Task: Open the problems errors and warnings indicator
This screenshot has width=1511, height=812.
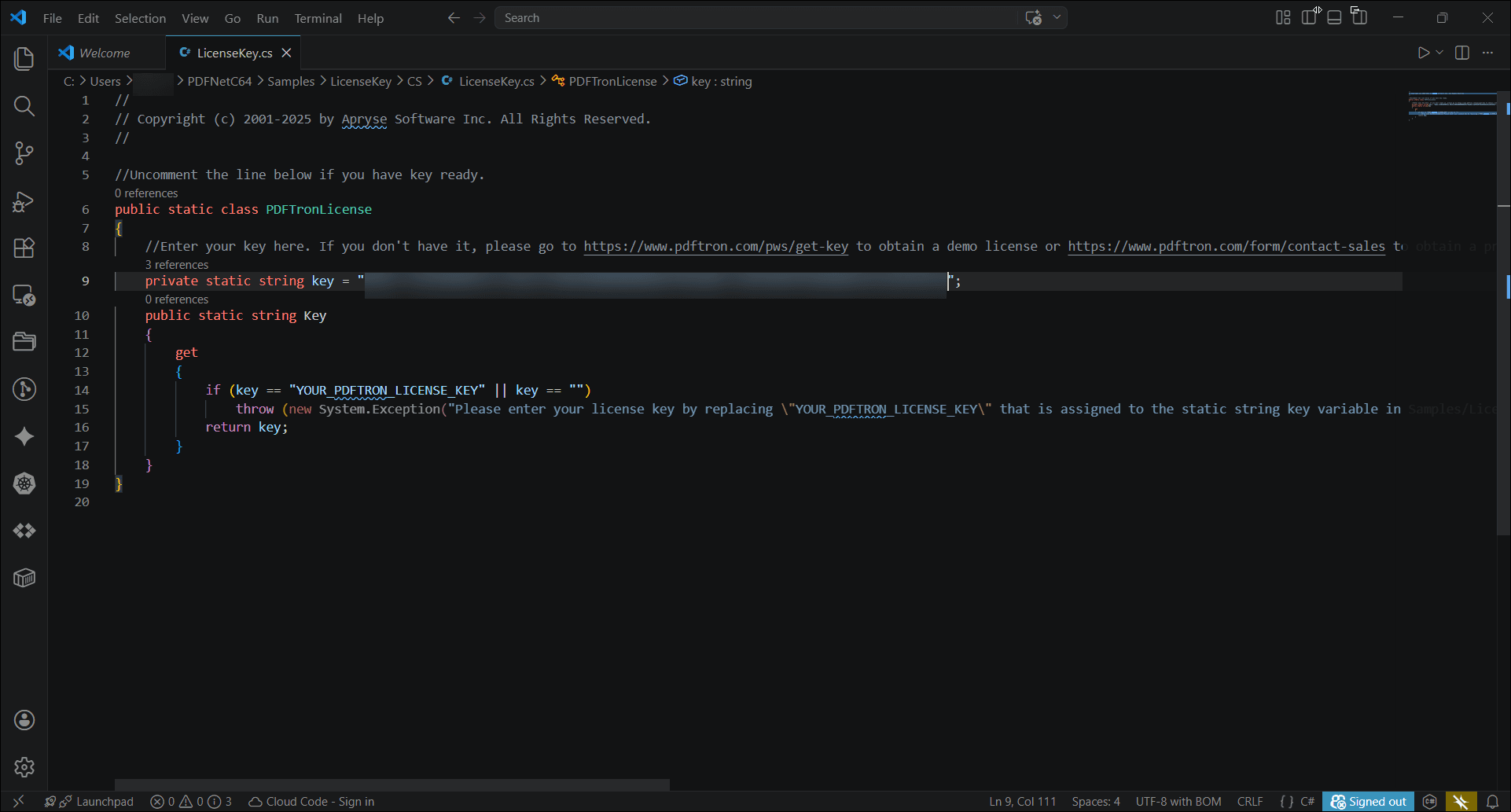Action: [191, 802]
